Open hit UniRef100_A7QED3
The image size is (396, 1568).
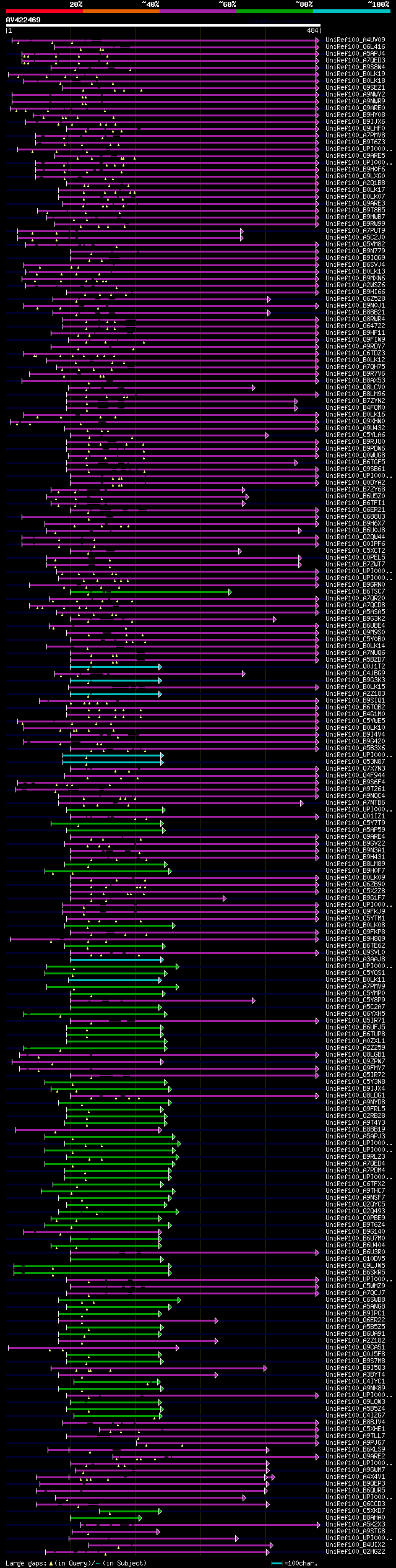click(x=355, y=61)
